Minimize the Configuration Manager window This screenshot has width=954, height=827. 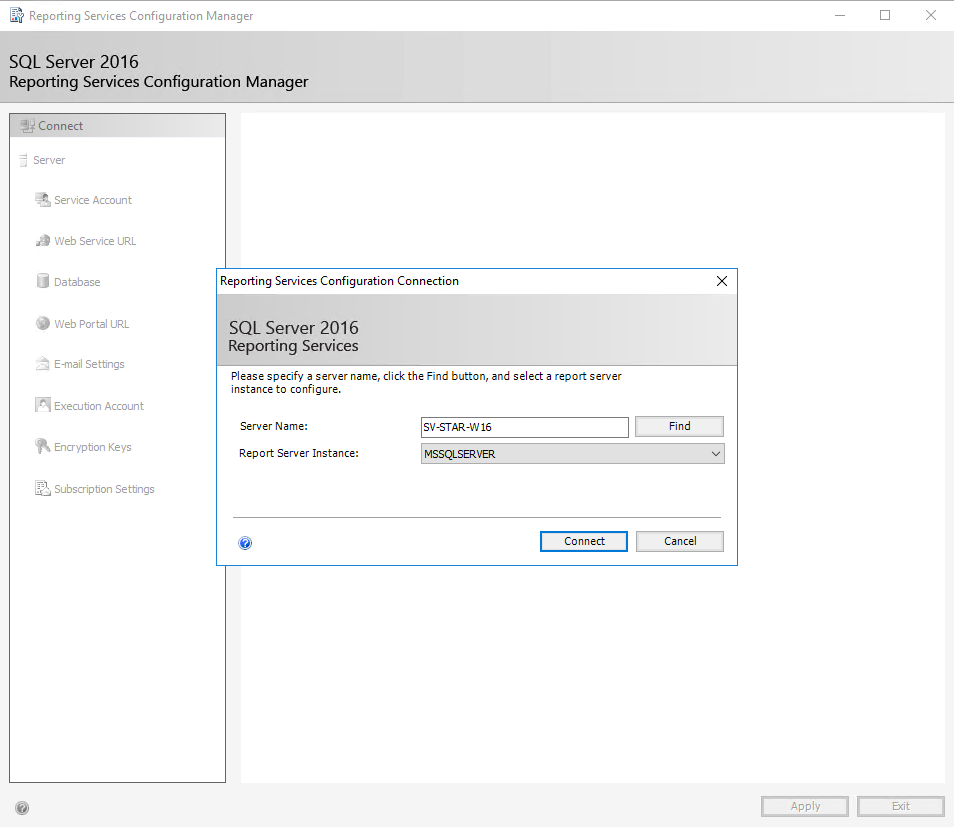pos(840,15)
